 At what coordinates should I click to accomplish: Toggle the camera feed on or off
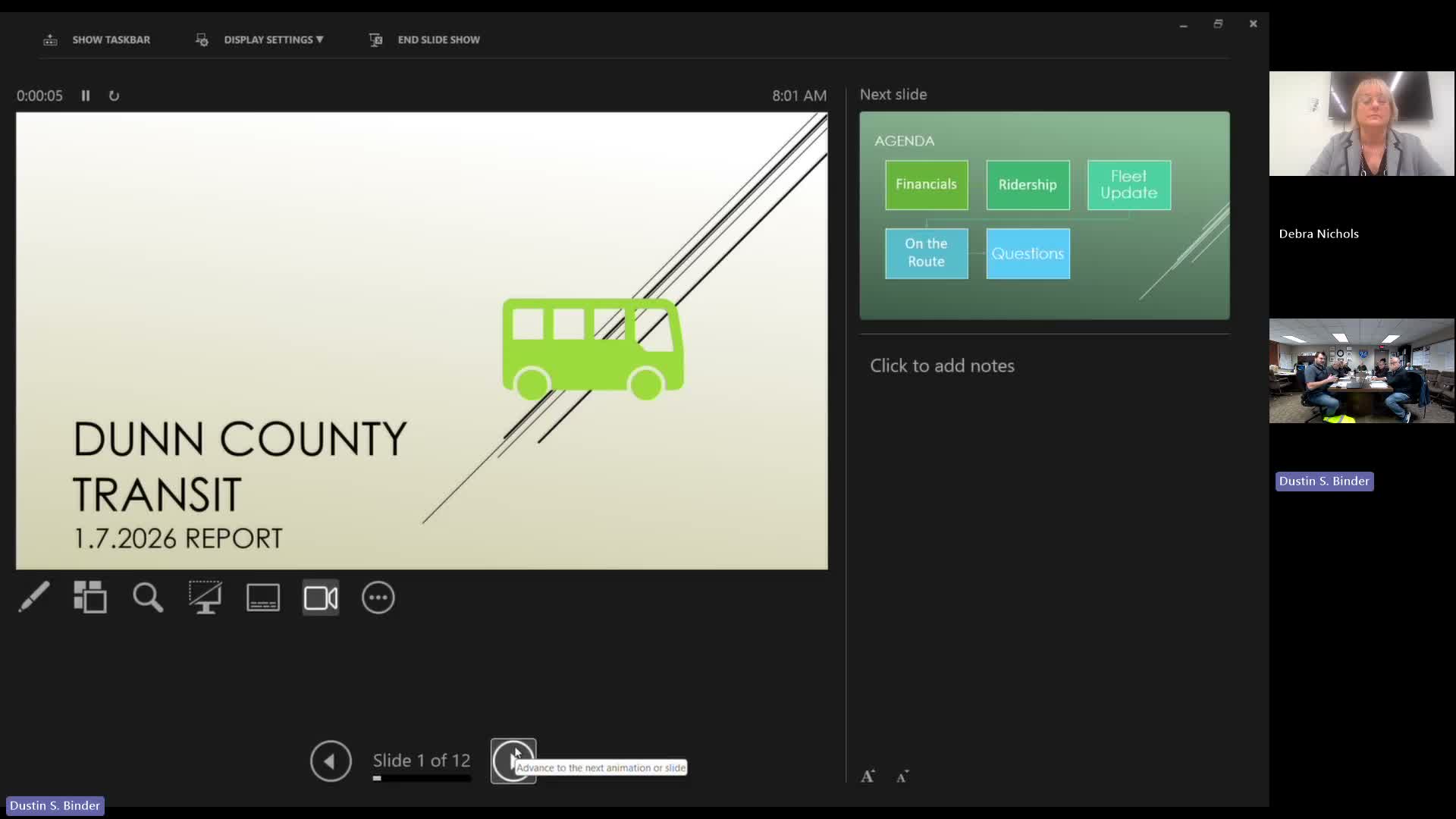[320, 597]
